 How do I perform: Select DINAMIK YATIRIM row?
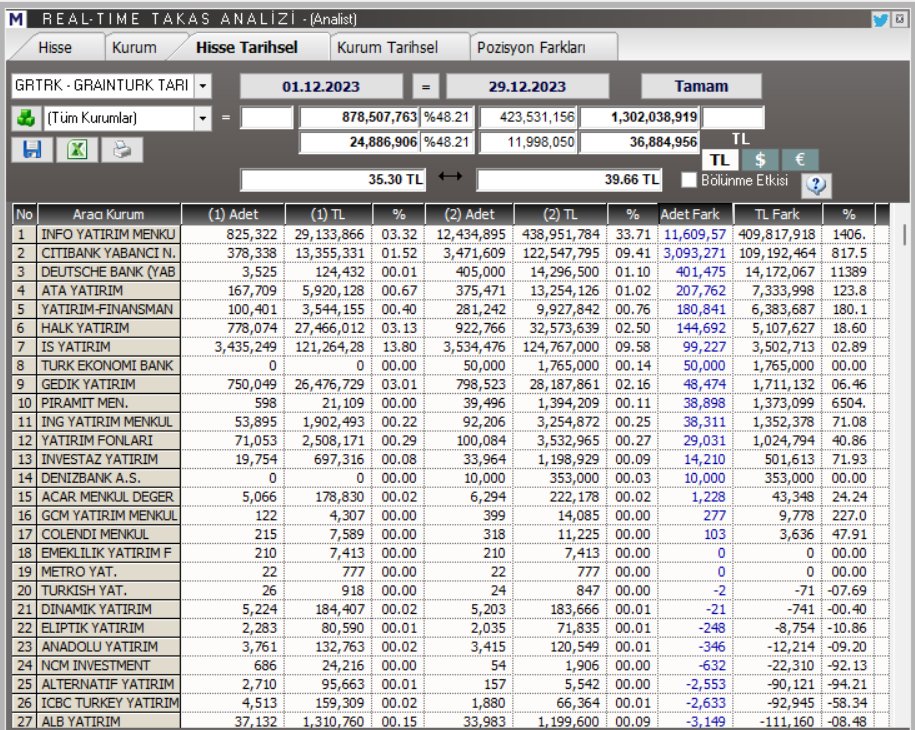449,609
